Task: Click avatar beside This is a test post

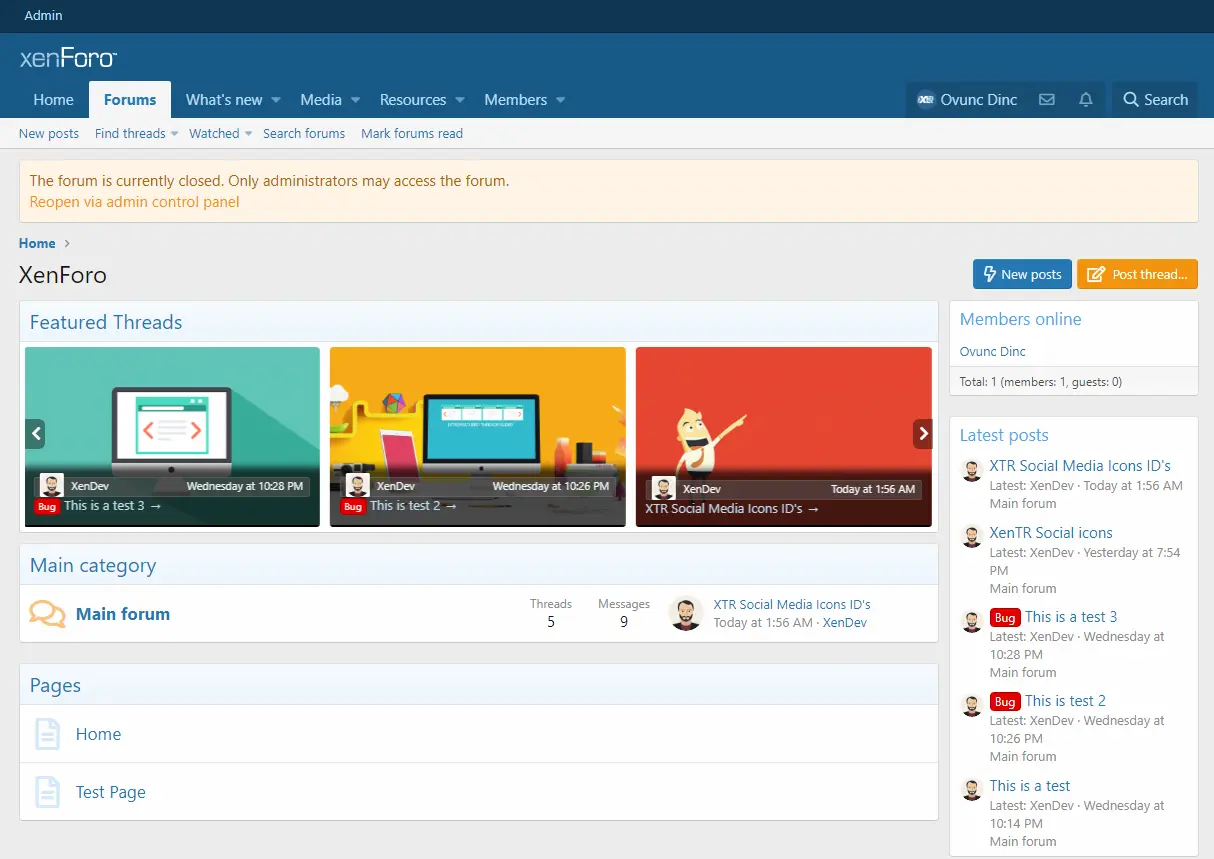Action: tap(971, 790)
